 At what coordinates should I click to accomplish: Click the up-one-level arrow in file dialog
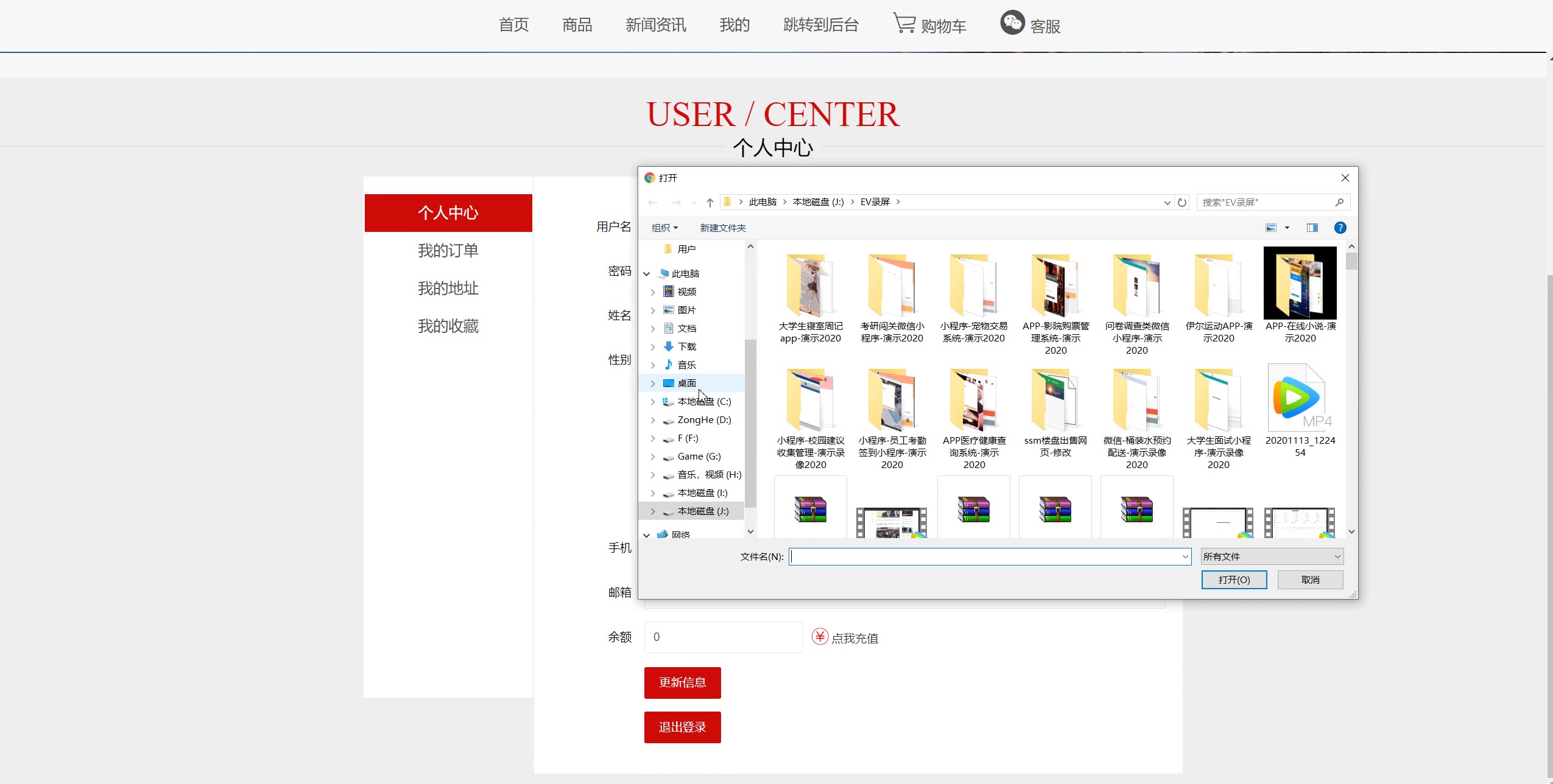tap(710, 202)
